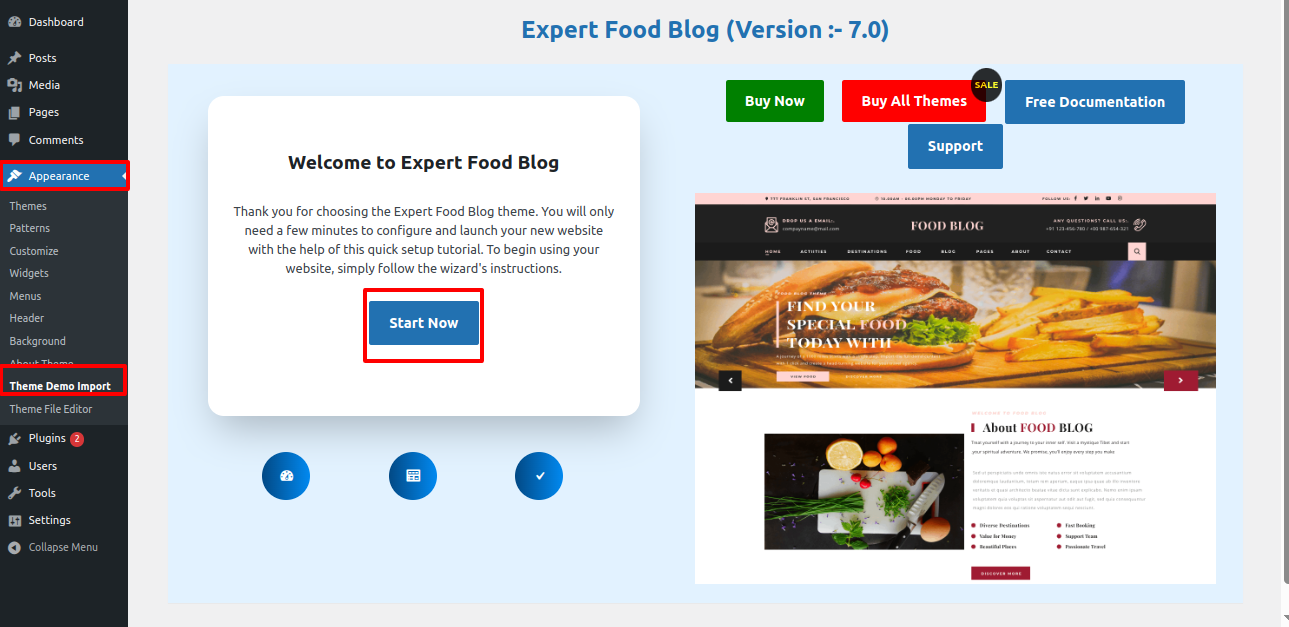Click the wizard layout step circle icon
The height and width of the screenshot is (627, 1289).
click(x=413, y=476)
